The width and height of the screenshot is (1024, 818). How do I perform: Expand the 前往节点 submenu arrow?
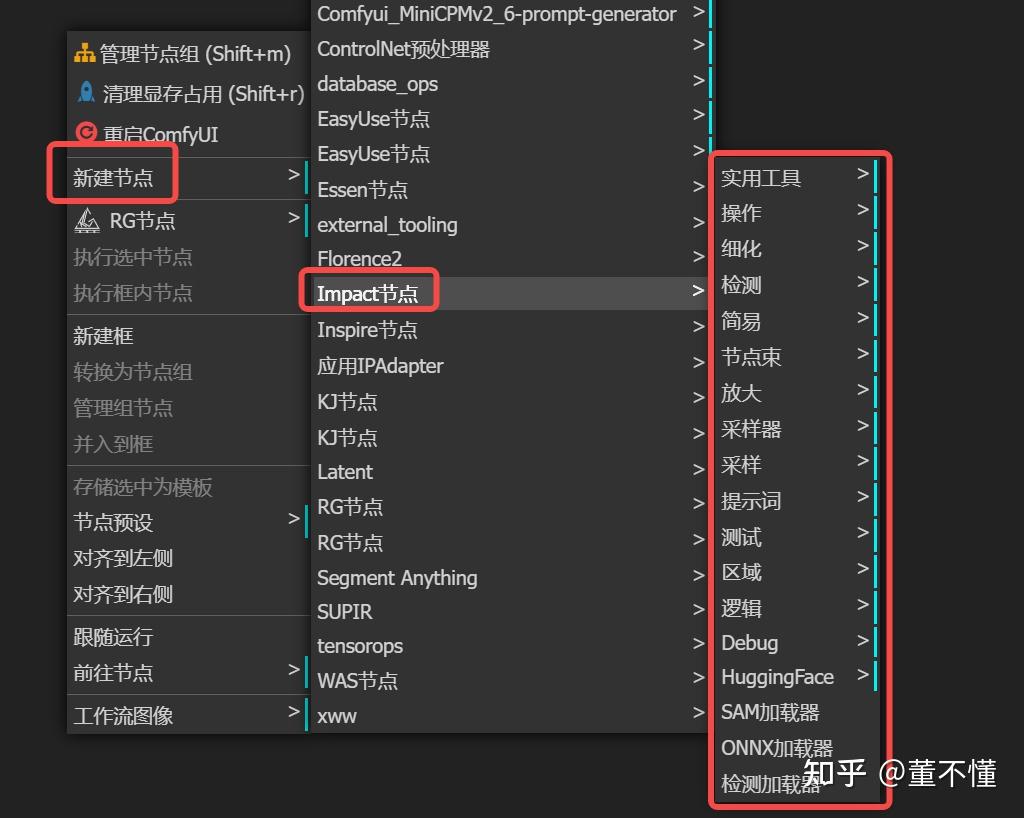pyautogui.click(x=294, y=670)
